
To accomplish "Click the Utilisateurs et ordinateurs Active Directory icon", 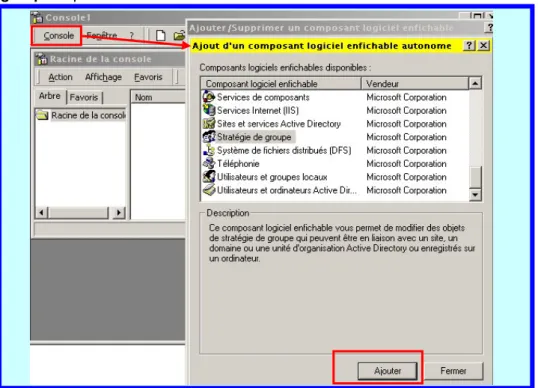I will pyautogui.click(x=209, y=190).
